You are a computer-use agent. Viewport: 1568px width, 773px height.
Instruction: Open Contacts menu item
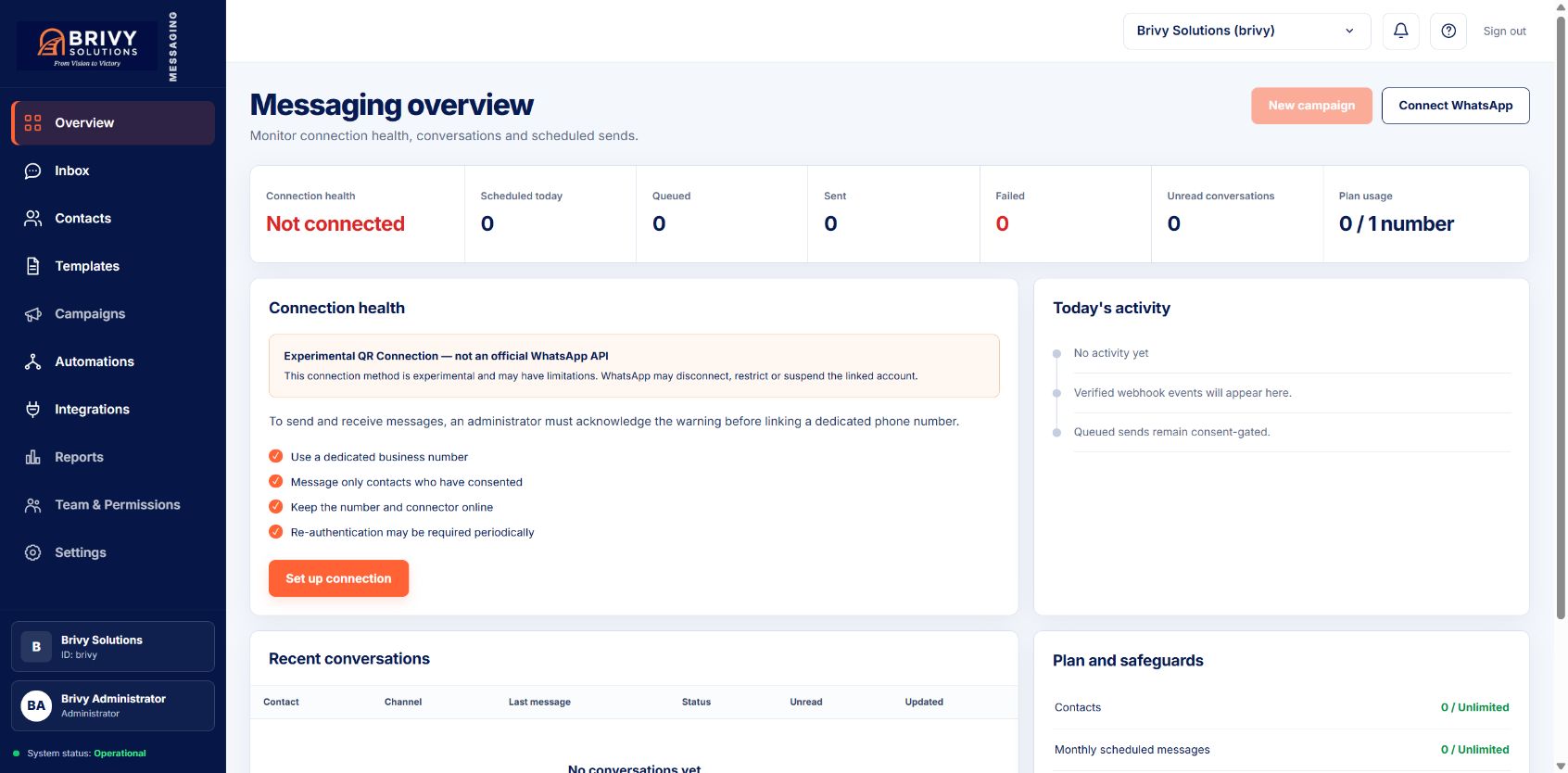pyautogui.click(x=113, y=218)
